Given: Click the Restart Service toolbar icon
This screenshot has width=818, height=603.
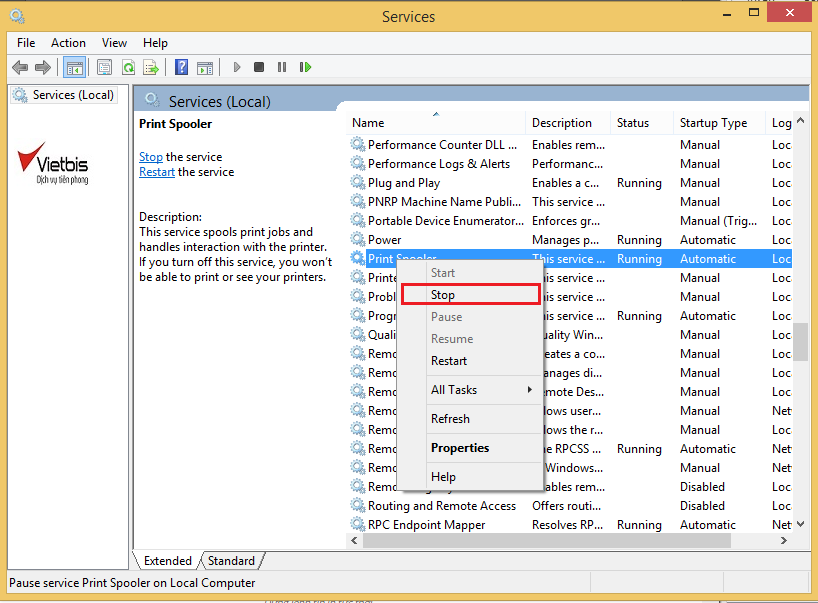Looking at the screenshot, I should 305,67.
